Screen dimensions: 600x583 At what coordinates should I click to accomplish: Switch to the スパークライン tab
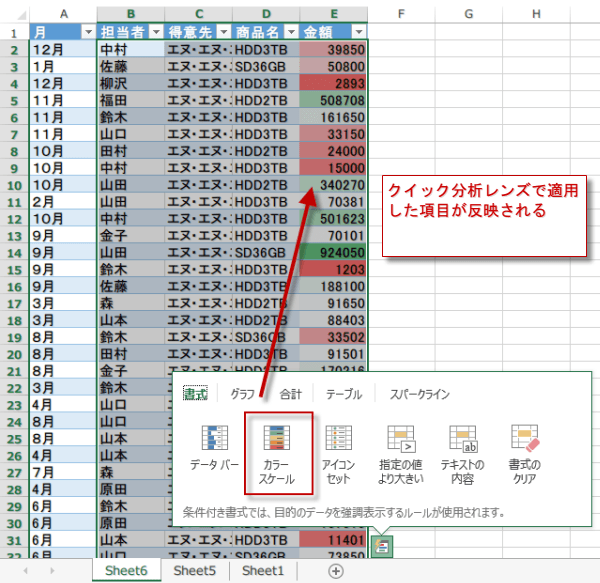(420, 394)
